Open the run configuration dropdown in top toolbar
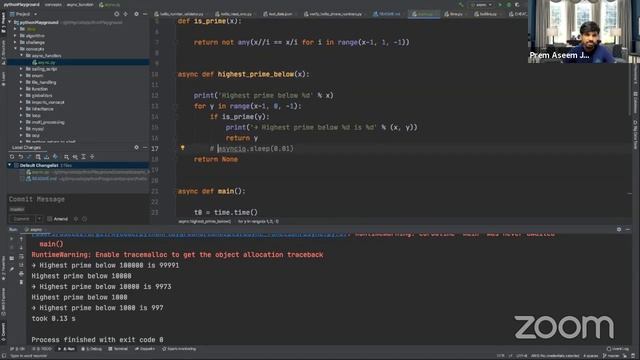 click(x=481, y=4)
